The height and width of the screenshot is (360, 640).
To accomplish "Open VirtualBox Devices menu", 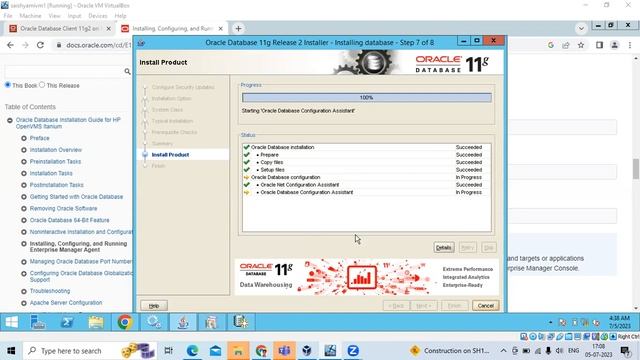I will pos(98,16).
